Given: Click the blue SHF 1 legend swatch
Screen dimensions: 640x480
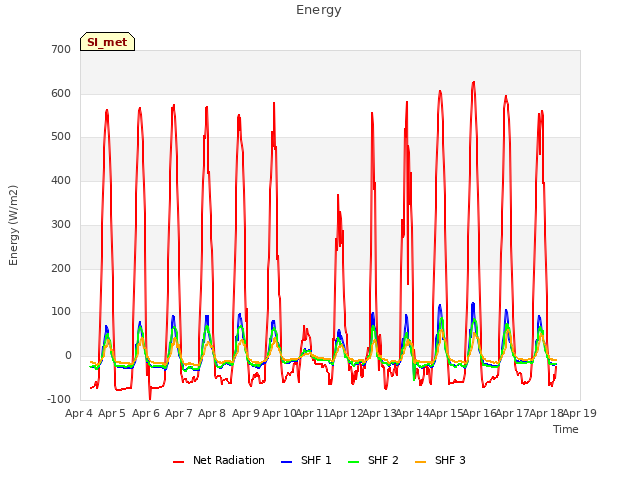Looking at the screenshot, I should tap(287, 462).
